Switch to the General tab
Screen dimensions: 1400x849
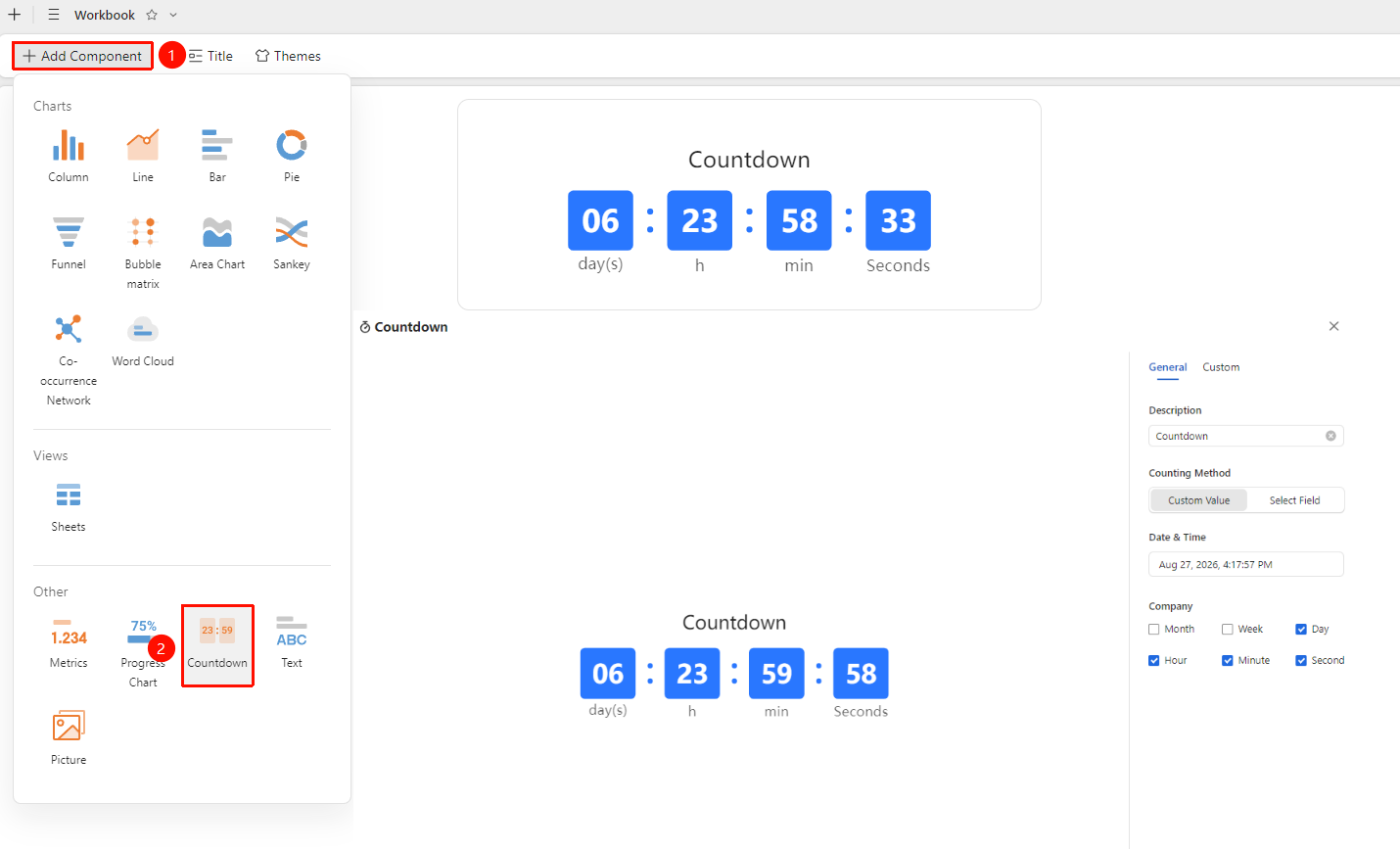pos(1167,367)
